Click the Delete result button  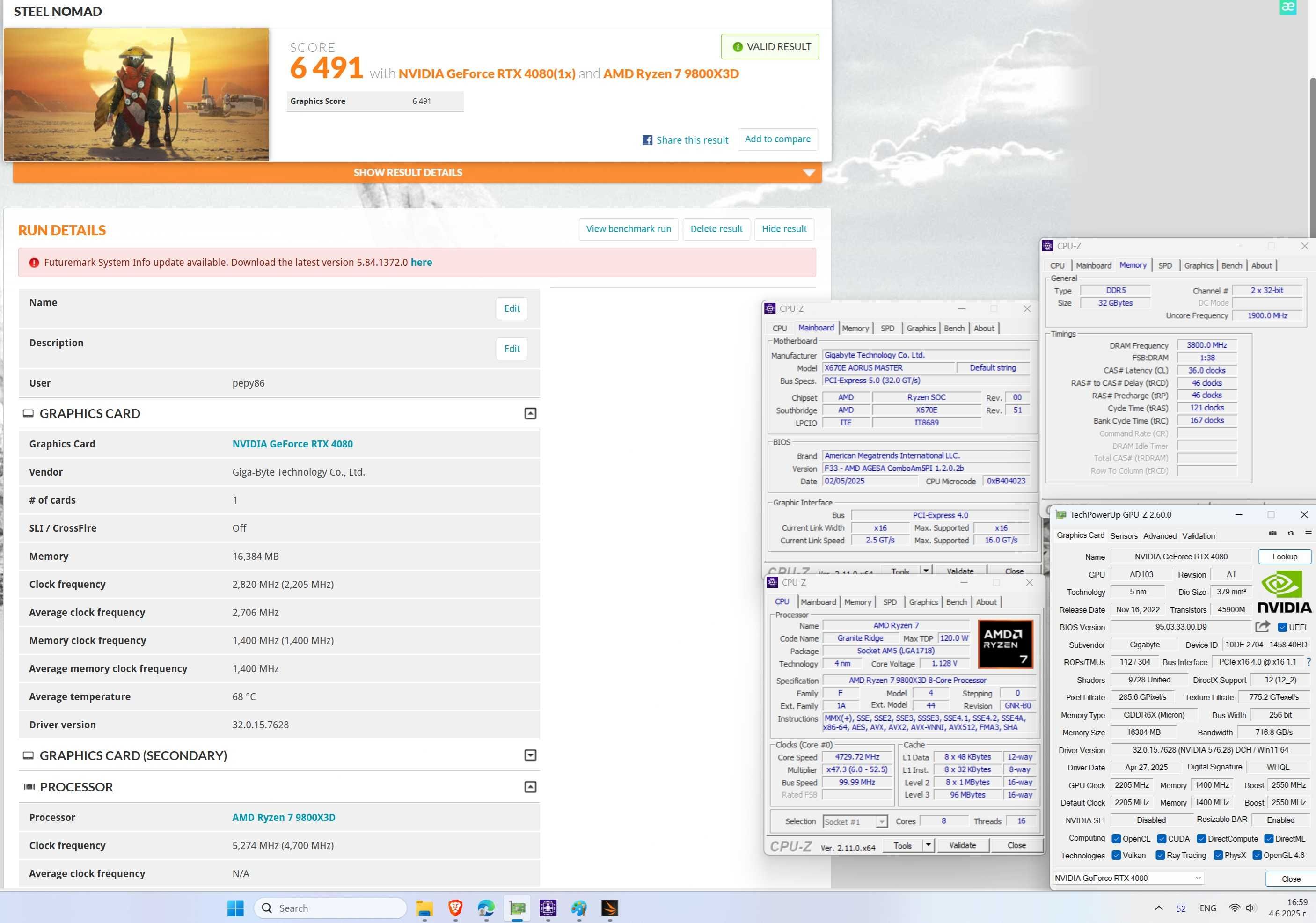716,229
